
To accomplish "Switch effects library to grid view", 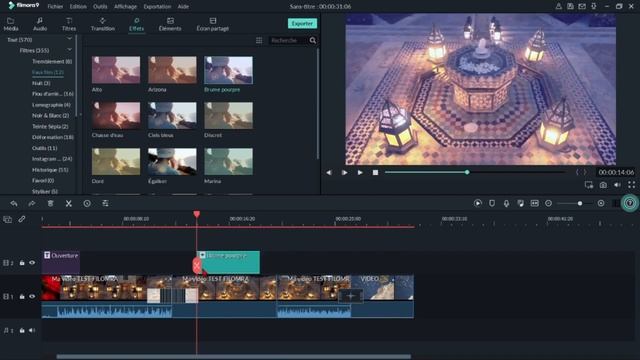I will tap(259, 40).
